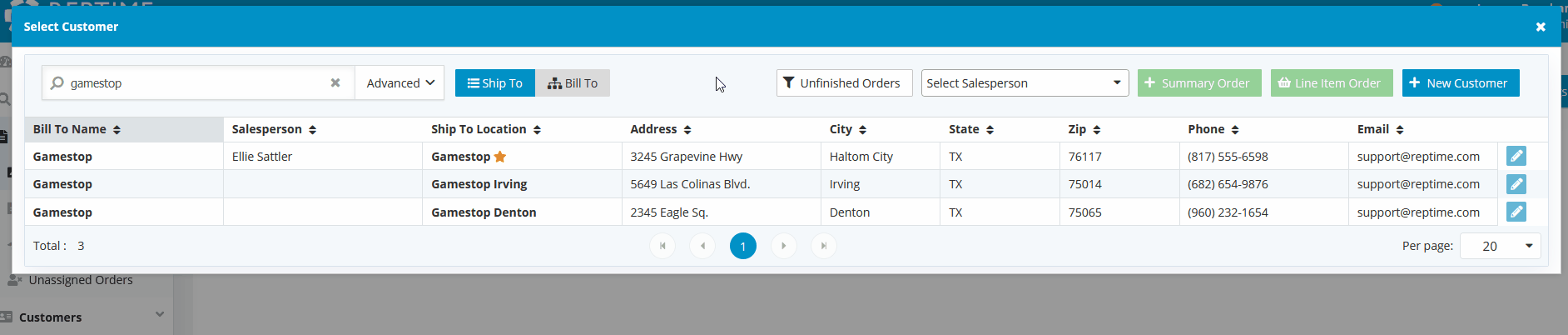Filter by Unfinished Orders
Image resolution: width=1568 pixels, height=335 pixels.
coord(844,82)
